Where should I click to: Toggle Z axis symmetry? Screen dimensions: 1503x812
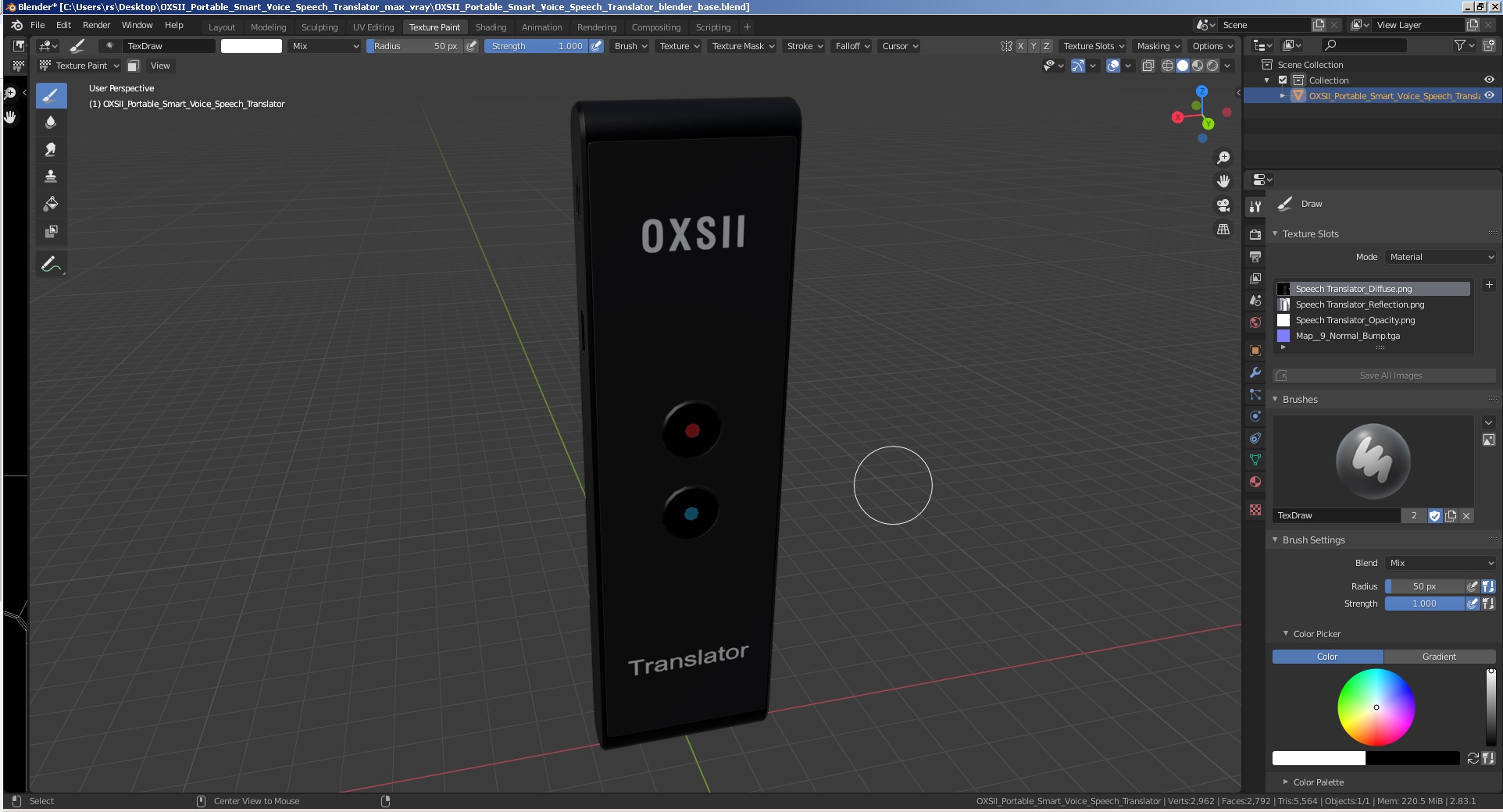click(1047, 46)
